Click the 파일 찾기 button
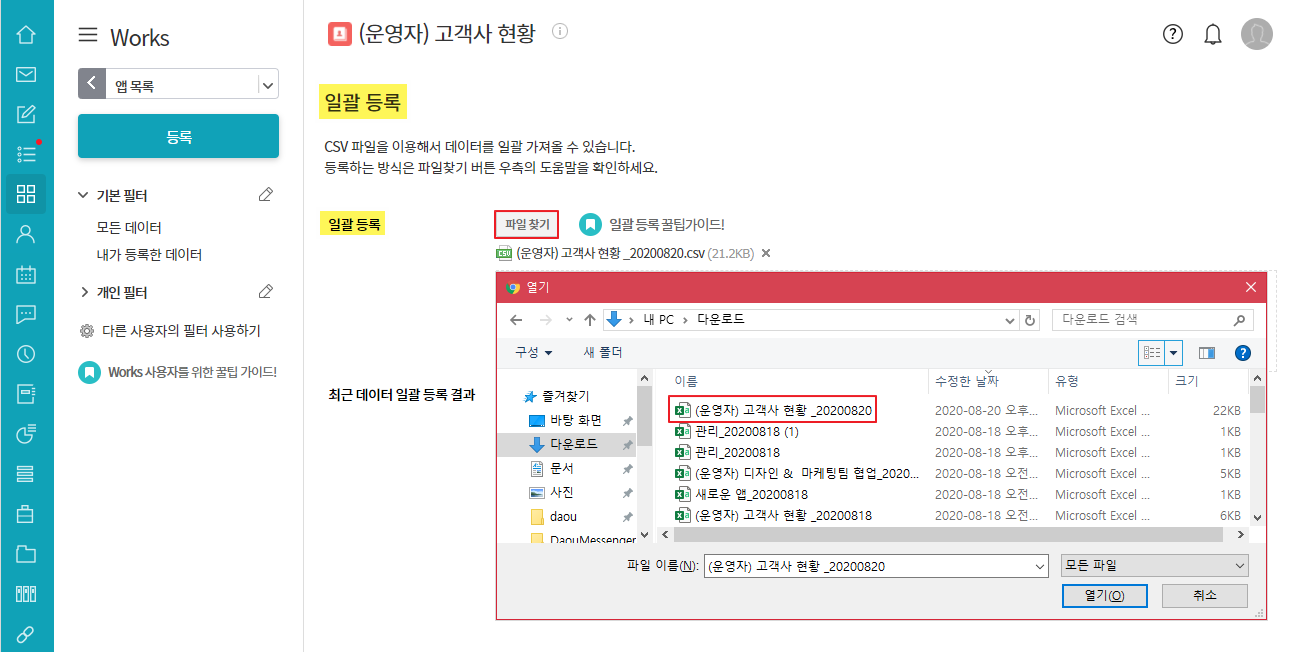Viewport: 1297px width, 652px height. click(x=527, y=225)
